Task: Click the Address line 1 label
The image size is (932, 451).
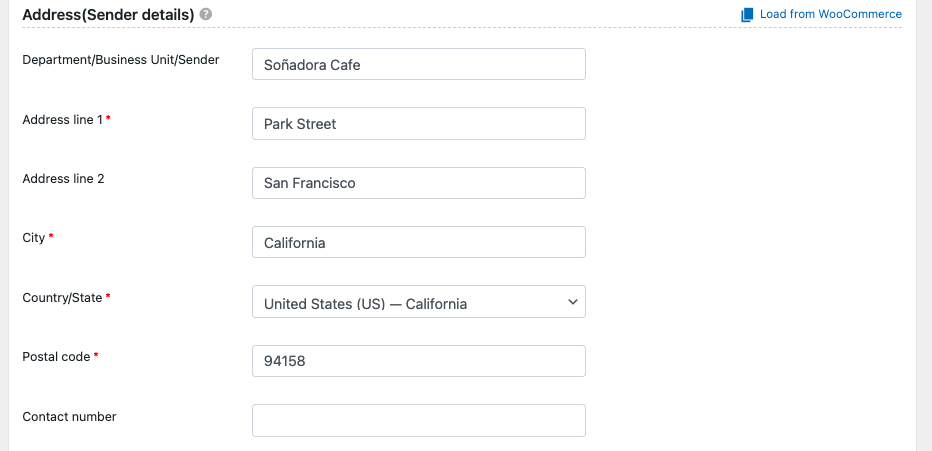Action: click(62, 119)
